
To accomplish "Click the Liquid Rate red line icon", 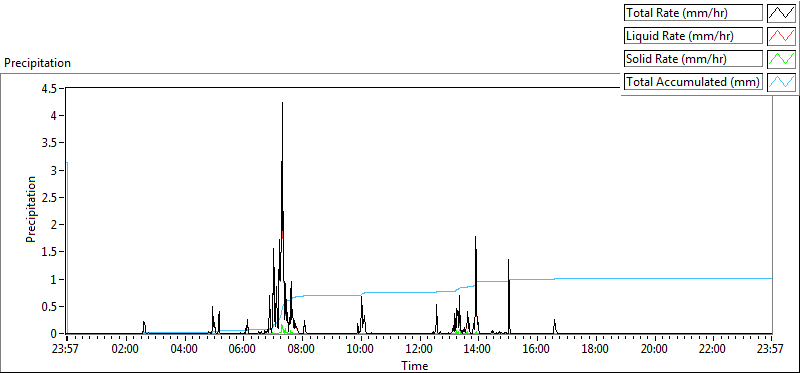I will [782, 36].
